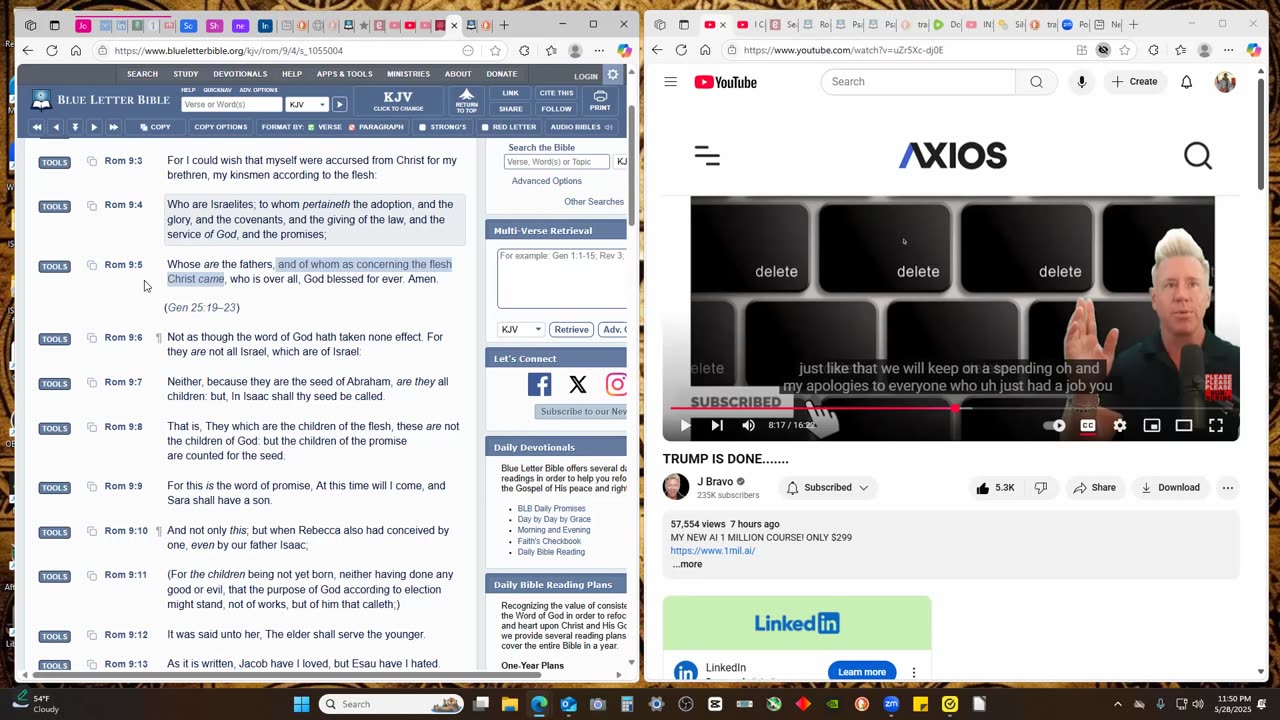Show hidden system tray icons
Screen dimensions: 1280x720
coord(1118,704)
